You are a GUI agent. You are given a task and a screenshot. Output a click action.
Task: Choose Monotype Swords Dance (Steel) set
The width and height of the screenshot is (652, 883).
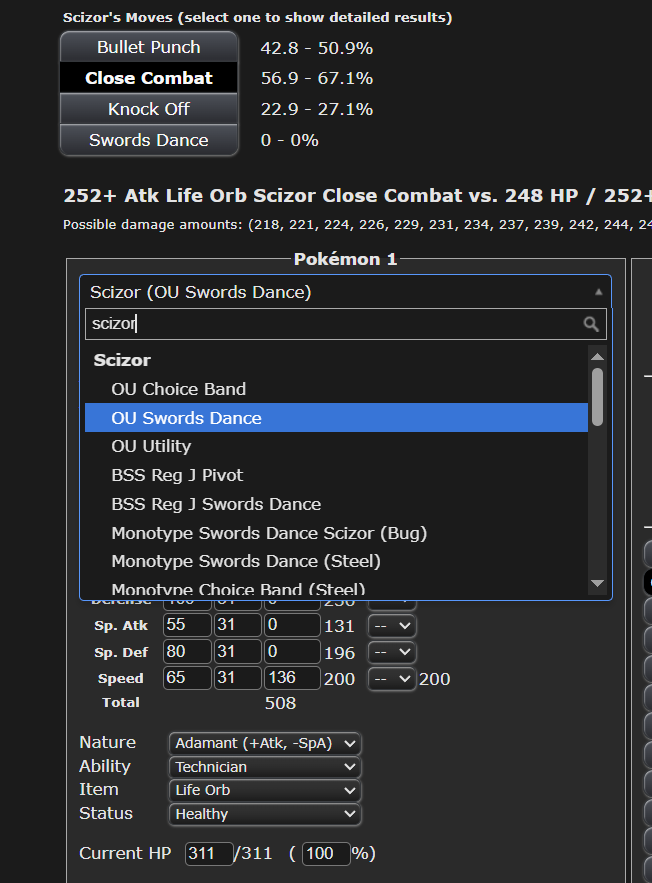[x=336, y=561]
